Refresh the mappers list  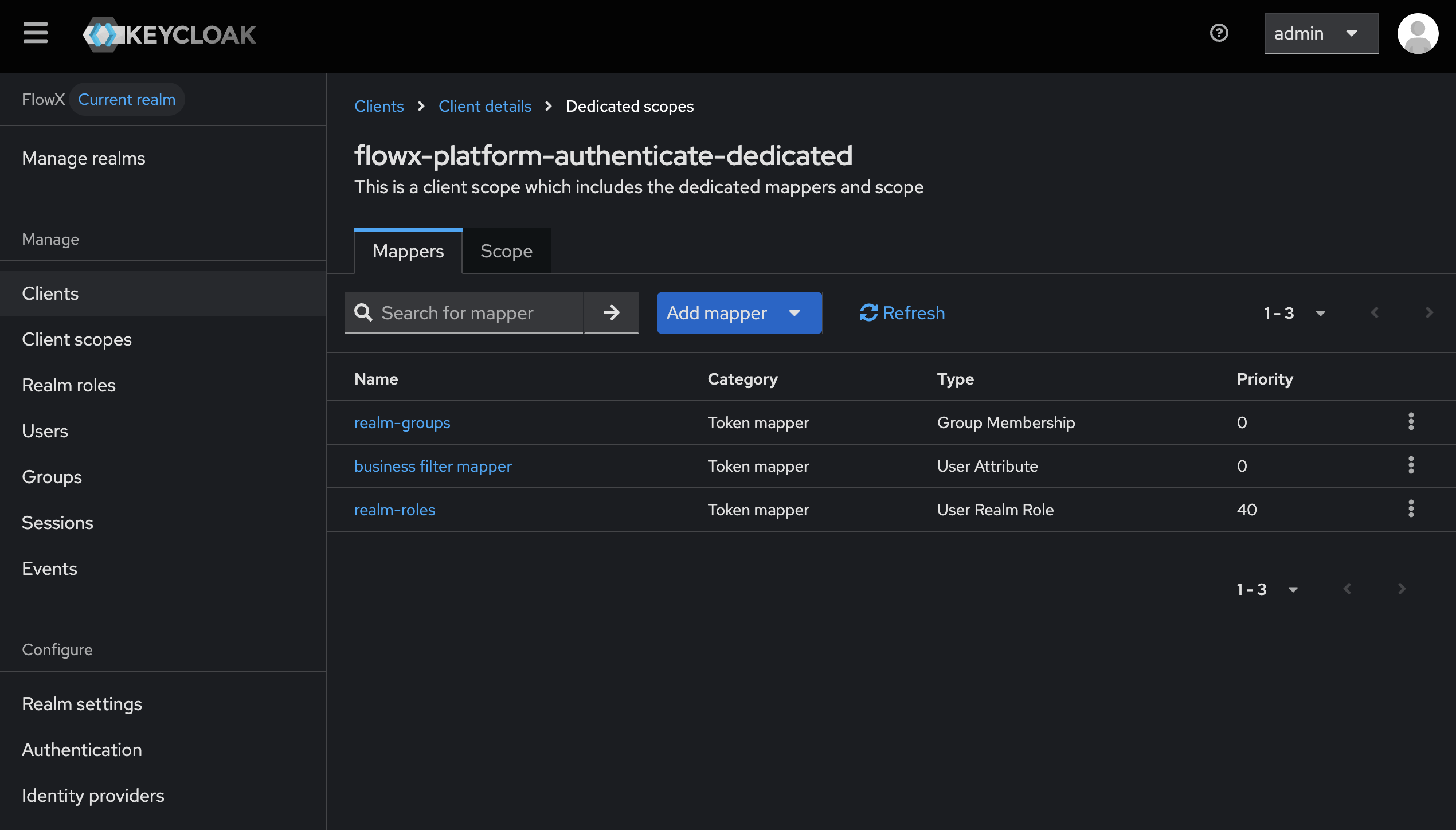tap(902, 313)
